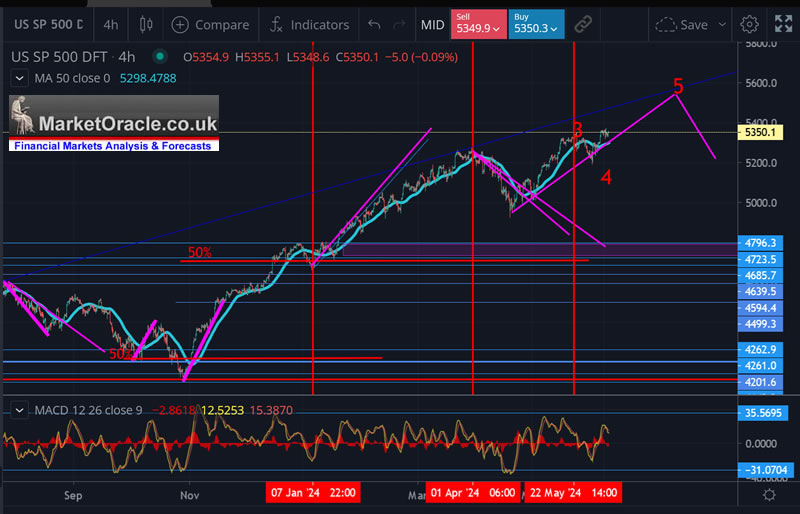Open time axis settings gear at bottom right
This screenshot has height=514, width=800.
[x=769, y=495]
